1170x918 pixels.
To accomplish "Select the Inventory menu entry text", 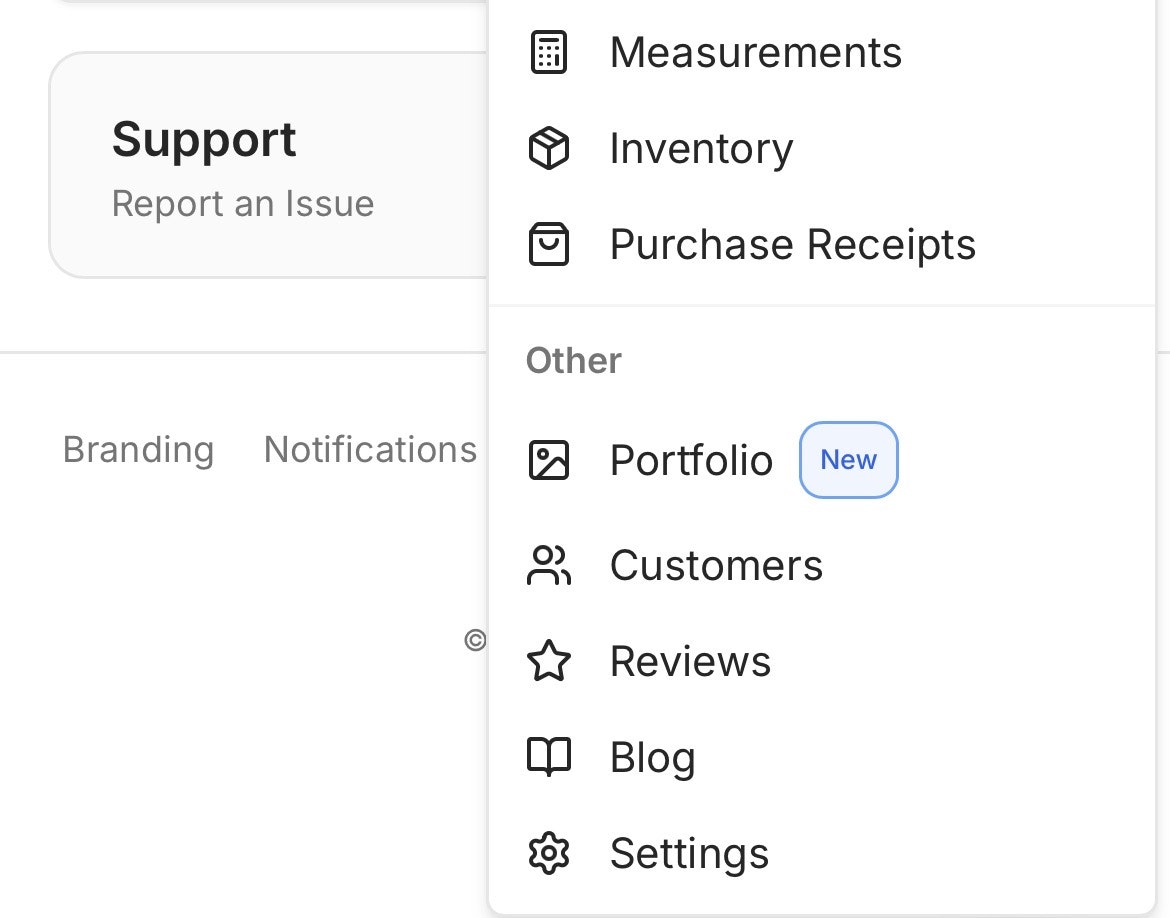I will (701, 149).
